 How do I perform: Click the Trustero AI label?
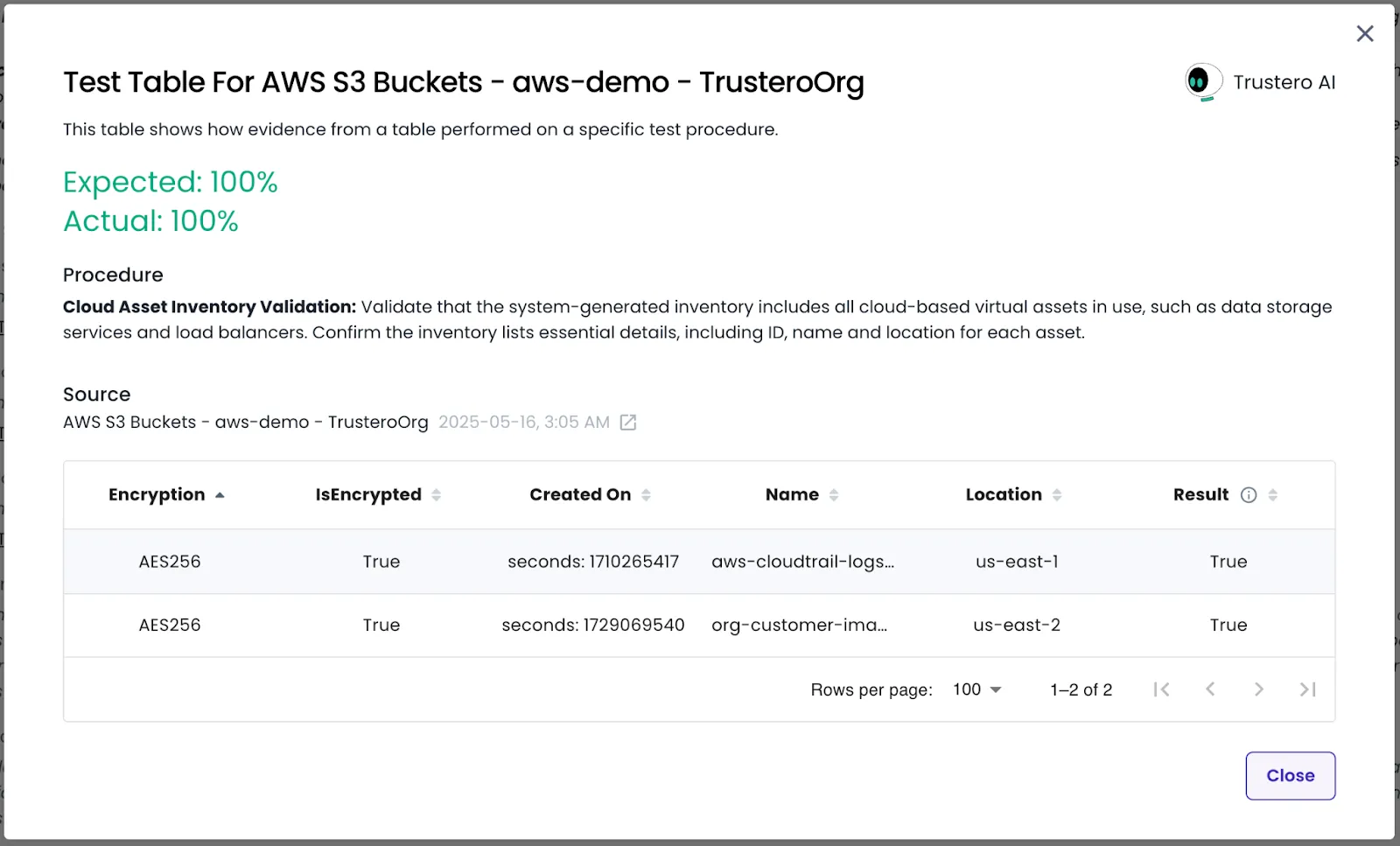(1284, 82)
